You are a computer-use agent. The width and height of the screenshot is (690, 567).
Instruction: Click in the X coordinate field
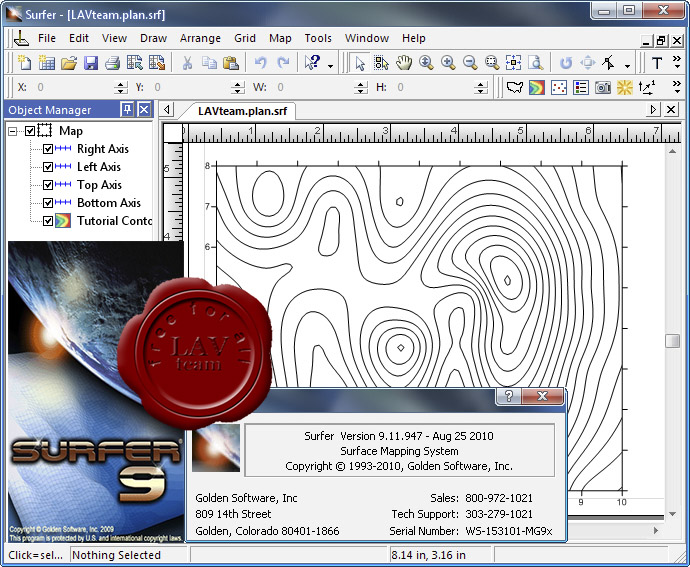[x=75, y=88]
